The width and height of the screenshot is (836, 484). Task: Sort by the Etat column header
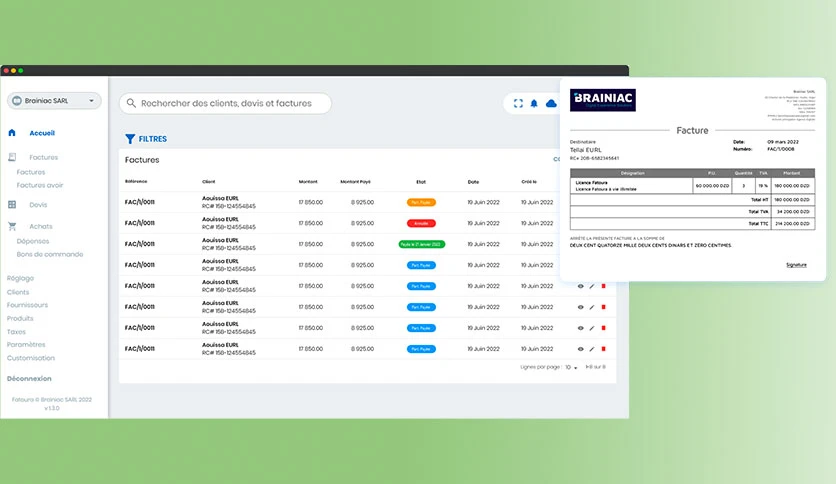(421, 182)
